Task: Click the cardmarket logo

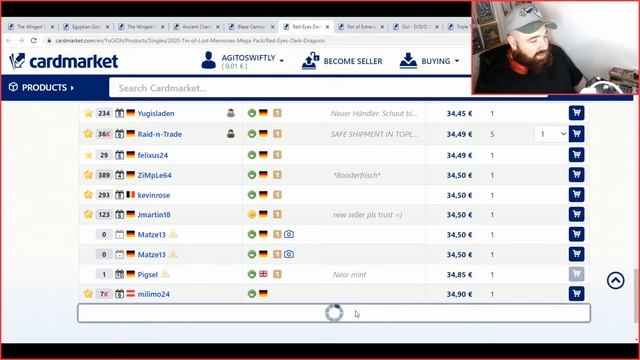Action: pos(64,61)
